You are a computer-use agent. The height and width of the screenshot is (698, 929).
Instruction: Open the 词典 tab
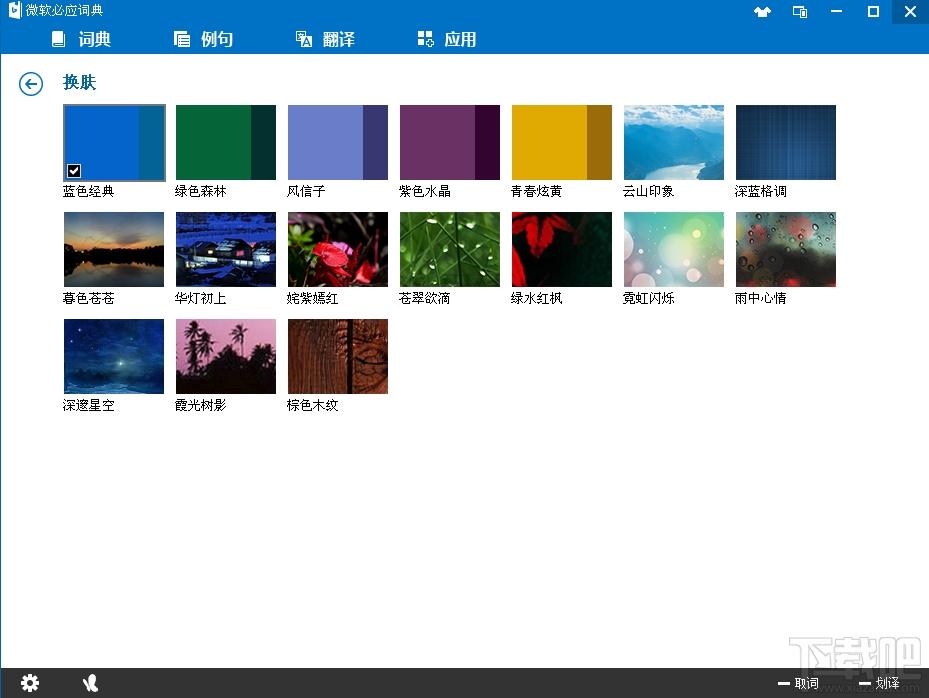point(81,40)
